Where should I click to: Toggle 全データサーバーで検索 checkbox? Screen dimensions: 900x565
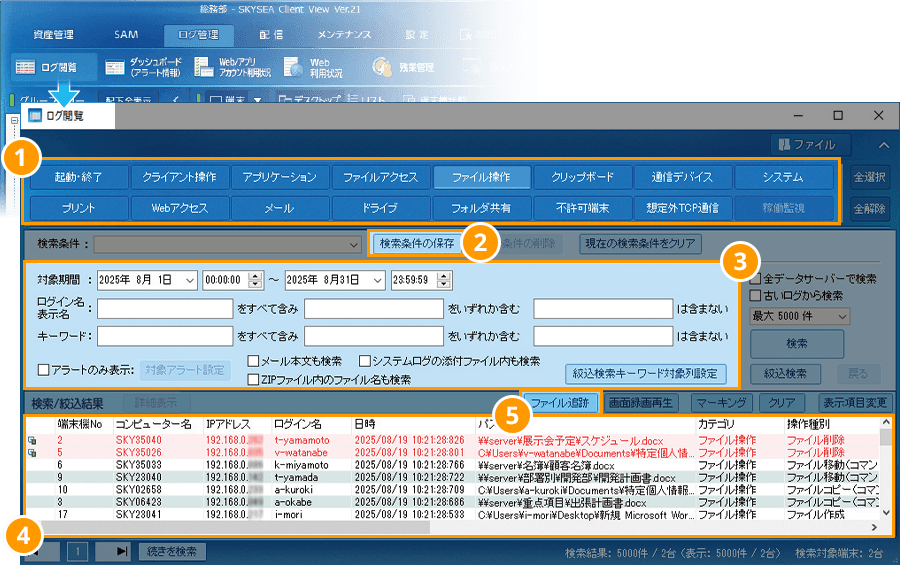point(756,278)
